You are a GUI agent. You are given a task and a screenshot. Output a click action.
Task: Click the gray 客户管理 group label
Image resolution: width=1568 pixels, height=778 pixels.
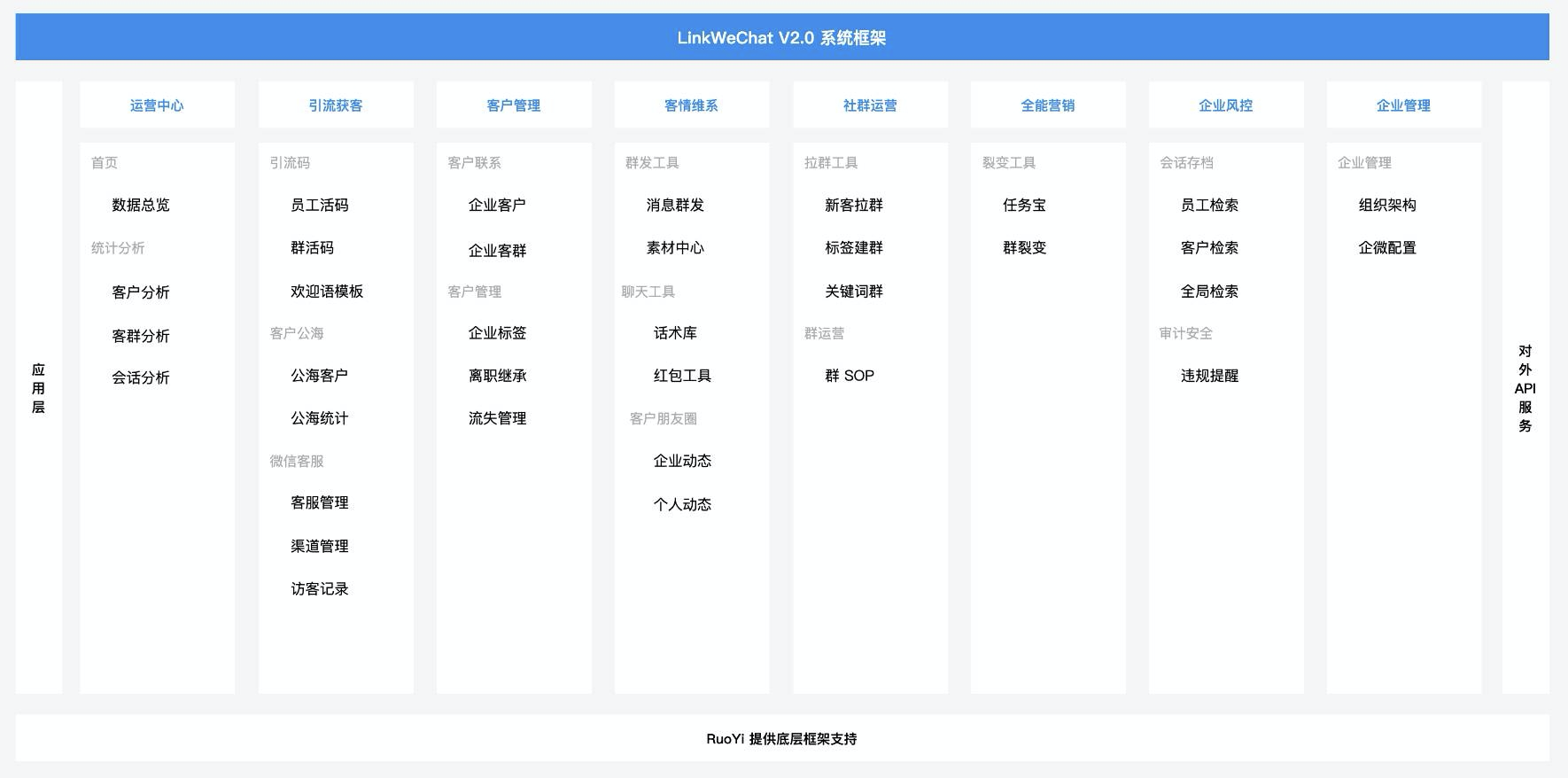475,292
